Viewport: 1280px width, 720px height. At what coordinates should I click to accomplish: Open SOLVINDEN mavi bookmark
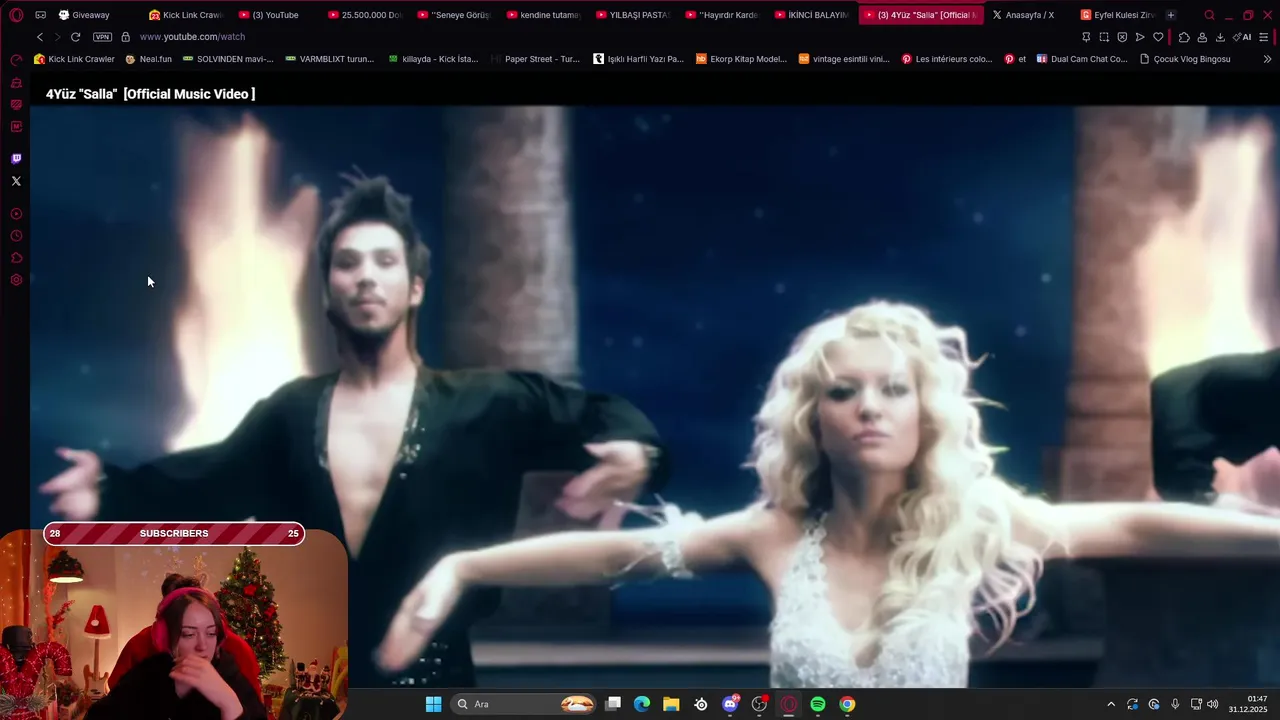227,59
